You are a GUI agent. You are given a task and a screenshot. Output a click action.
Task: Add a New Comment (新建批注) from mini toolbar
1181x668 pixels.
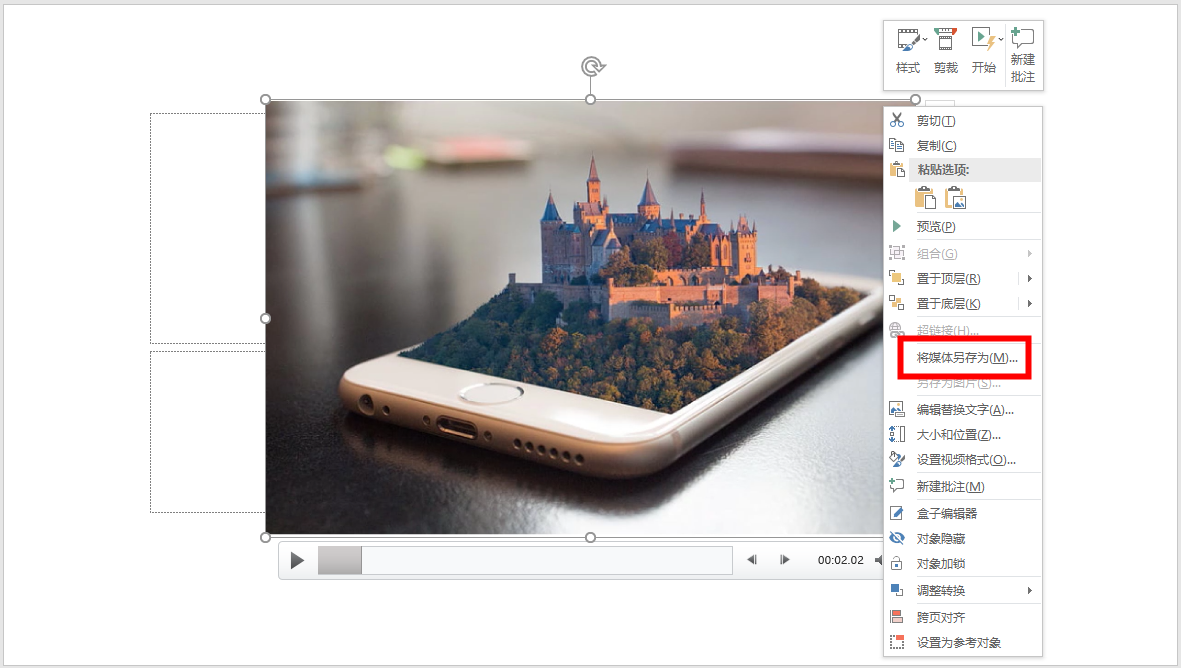click(1022, 54)
